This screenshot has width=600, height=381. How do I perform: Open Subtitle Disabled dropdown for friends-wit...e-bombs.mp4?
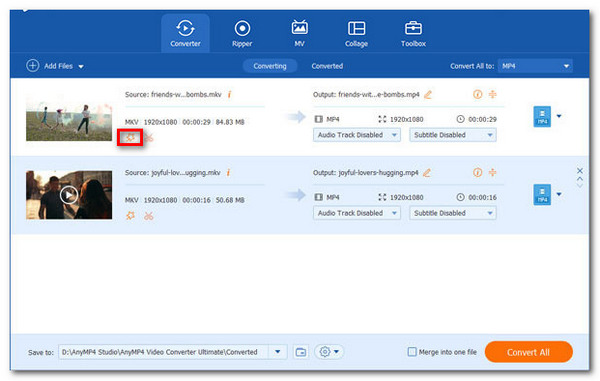[453, 135]
